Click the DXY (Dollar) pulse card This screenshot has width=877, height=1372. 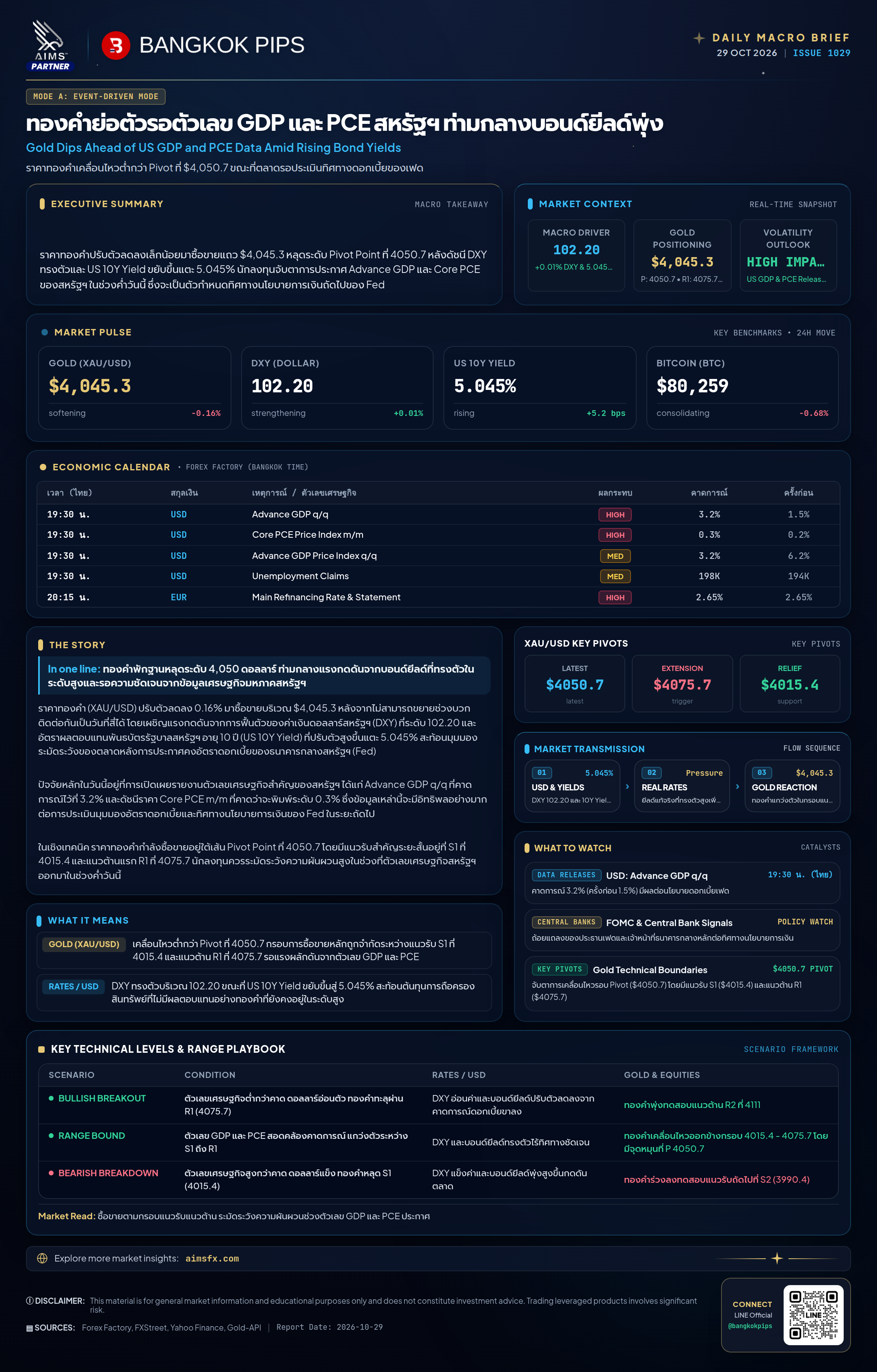pyautogui.click(x=337, y=387)
